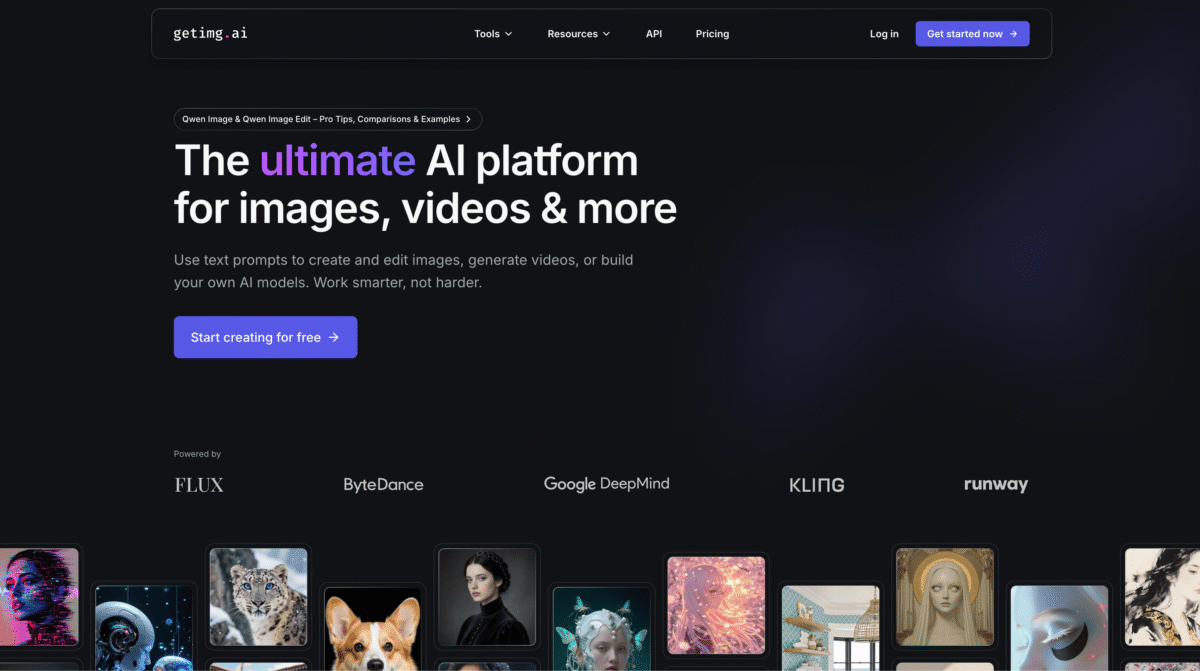Click Start creating for free button
Viewport: 1200px width, 671px height.
pos(265,337)
